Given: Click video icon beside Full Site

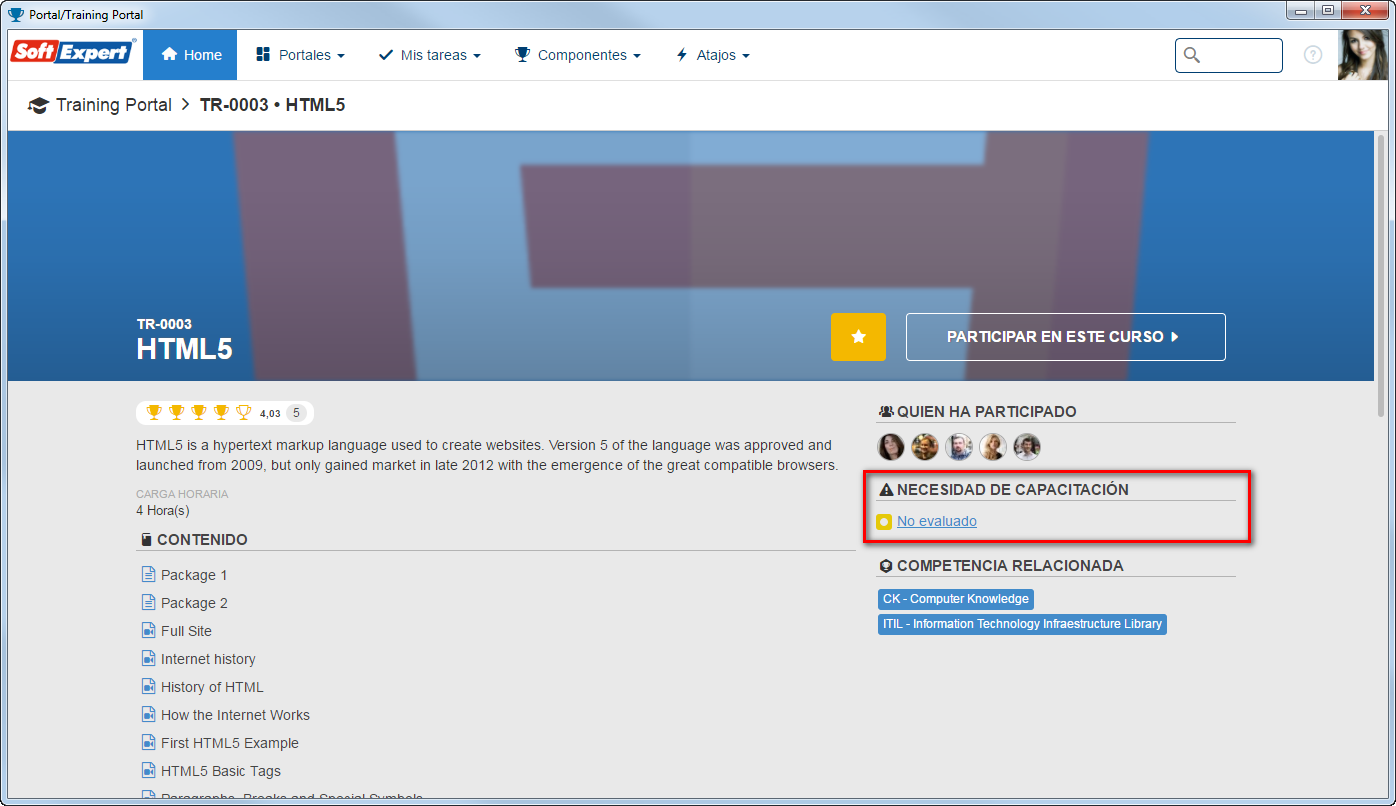Looking at the screenshot, I should coord(148,630).
